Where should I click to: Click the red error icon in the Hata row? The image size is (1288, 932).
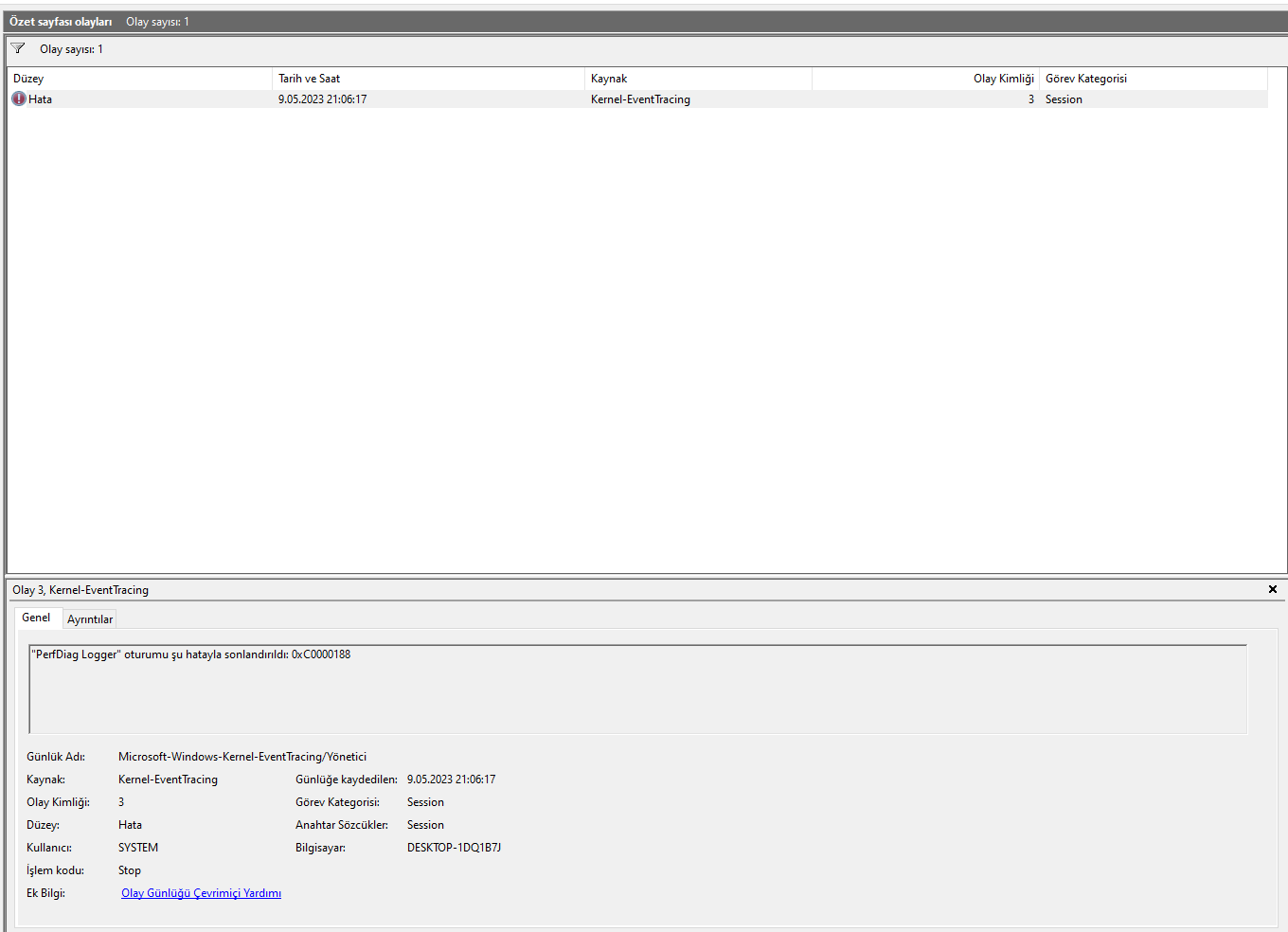tap(19, 99)
